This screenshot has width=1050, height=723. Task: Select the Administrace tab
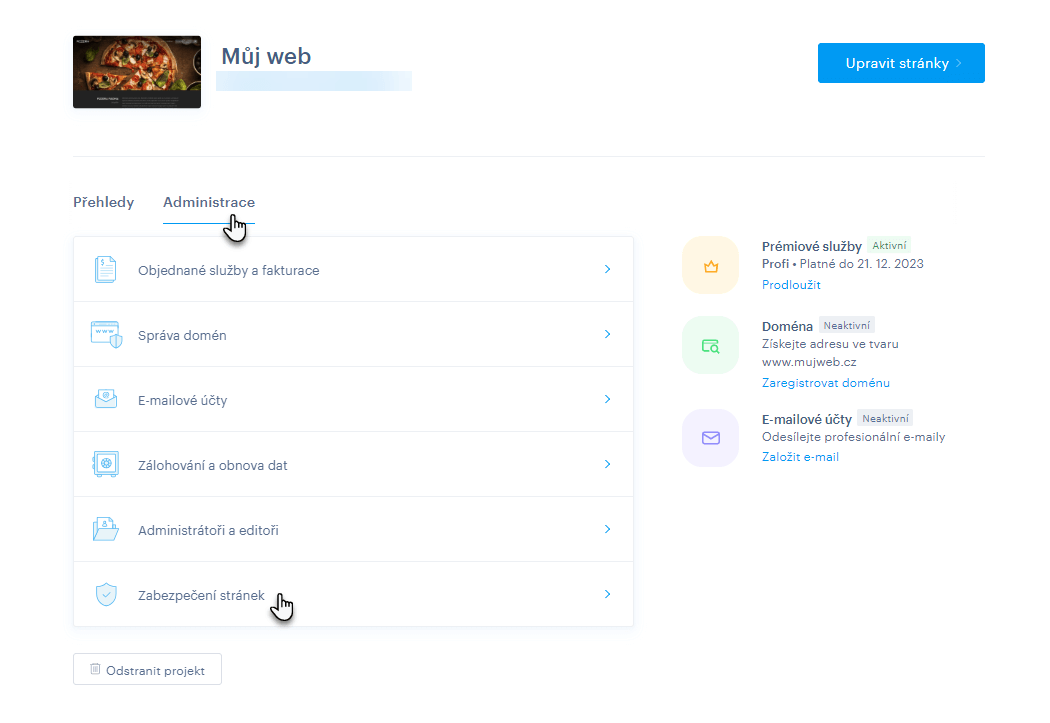[208, 203]
